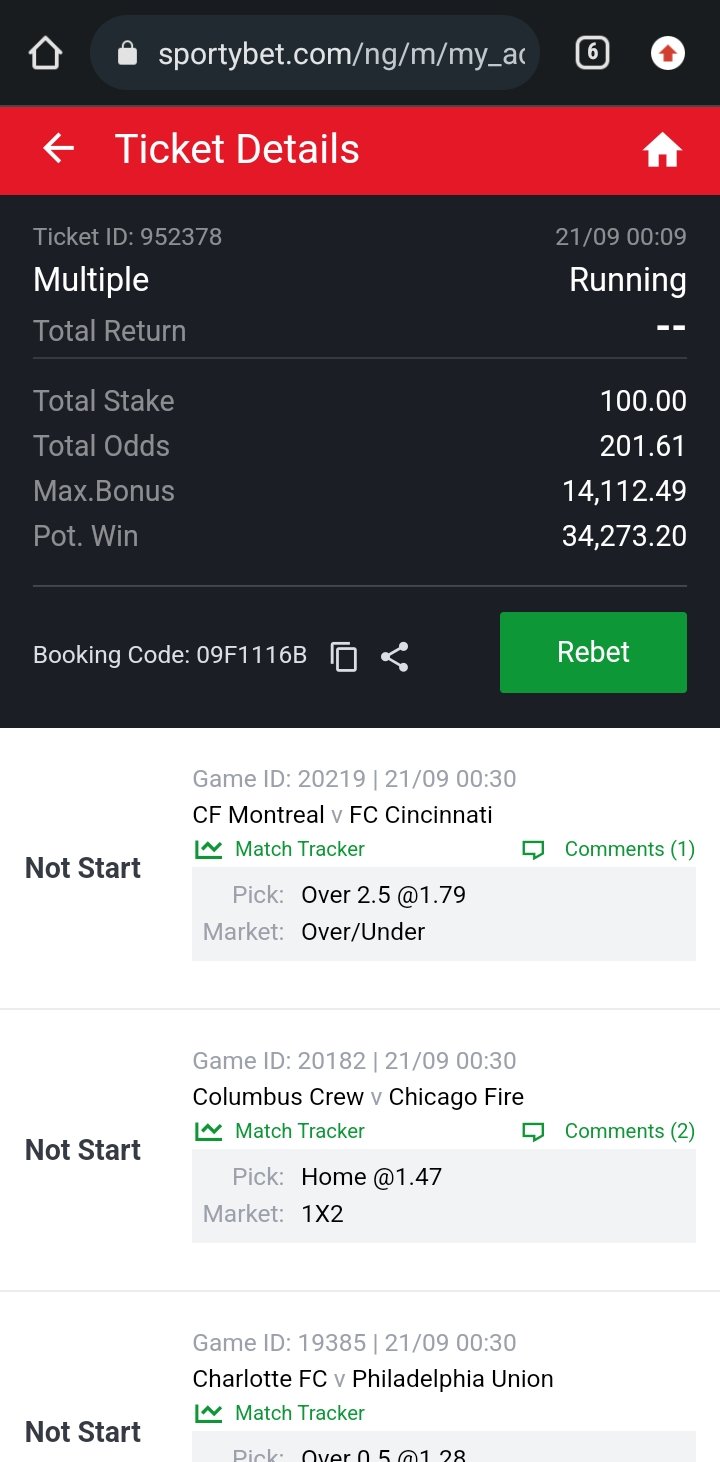Open Match Tracker for CF Montreal game

point(299,849)
